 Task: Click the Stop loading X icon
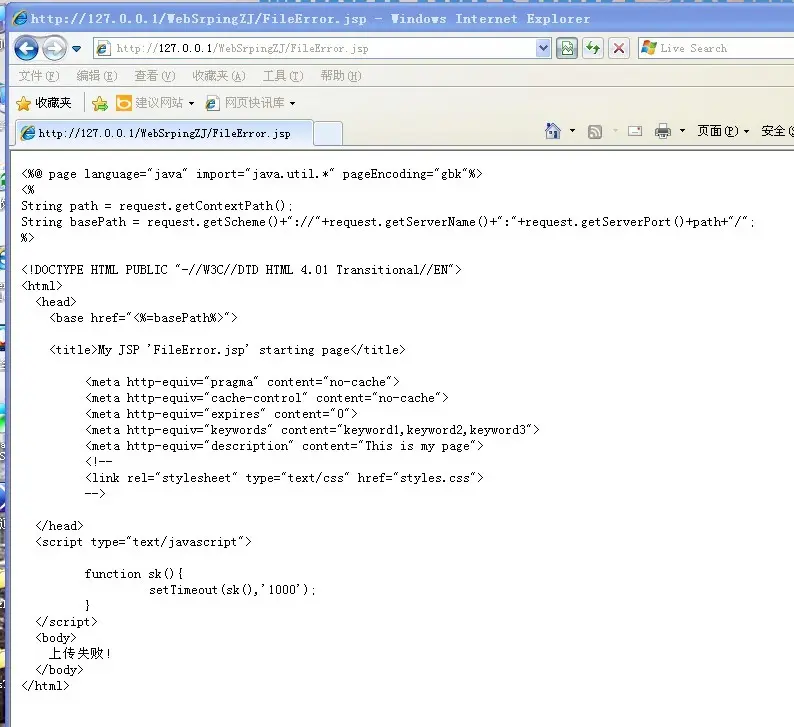619,49
